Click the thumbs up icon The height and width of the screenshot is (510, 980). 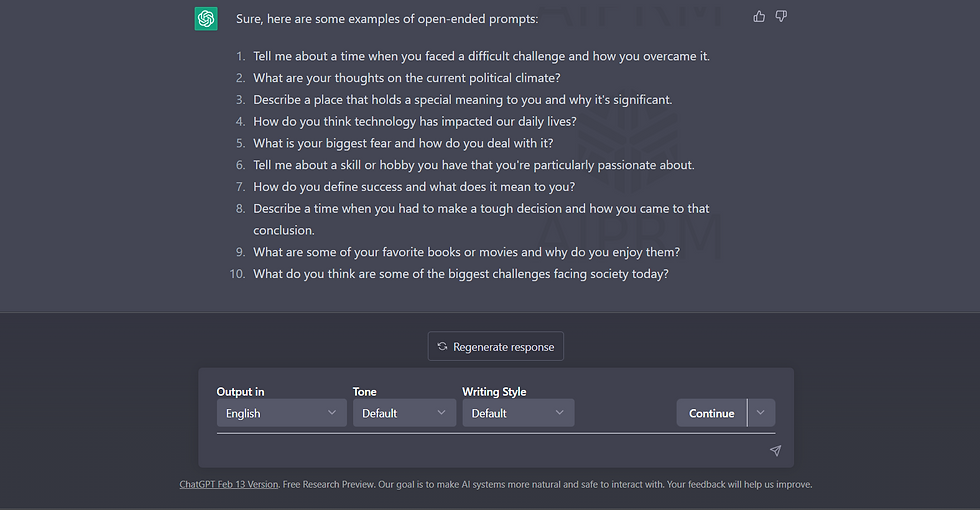pos(759,17)
